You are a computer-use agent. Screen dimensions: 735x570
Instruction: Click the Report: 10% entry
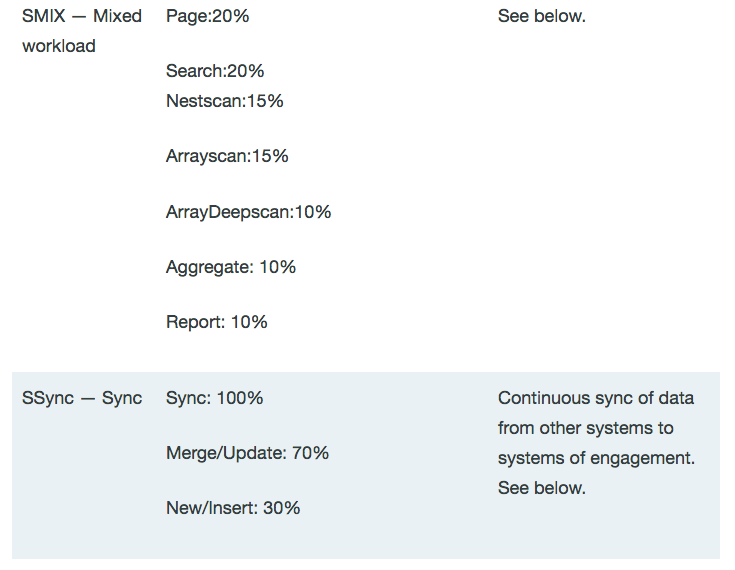[217, 322]
